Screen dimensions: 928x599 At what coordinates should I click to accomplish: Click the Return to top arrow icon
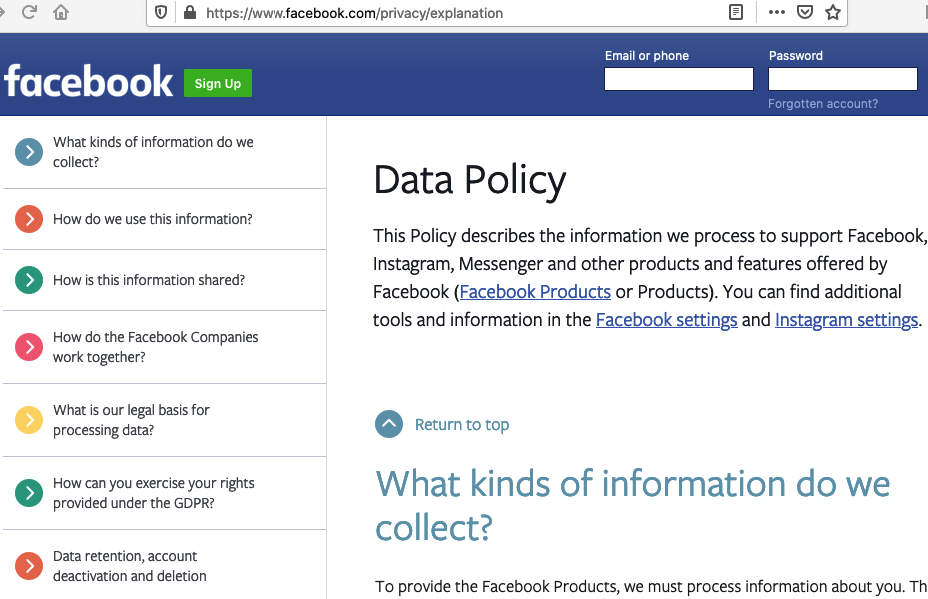389,424
